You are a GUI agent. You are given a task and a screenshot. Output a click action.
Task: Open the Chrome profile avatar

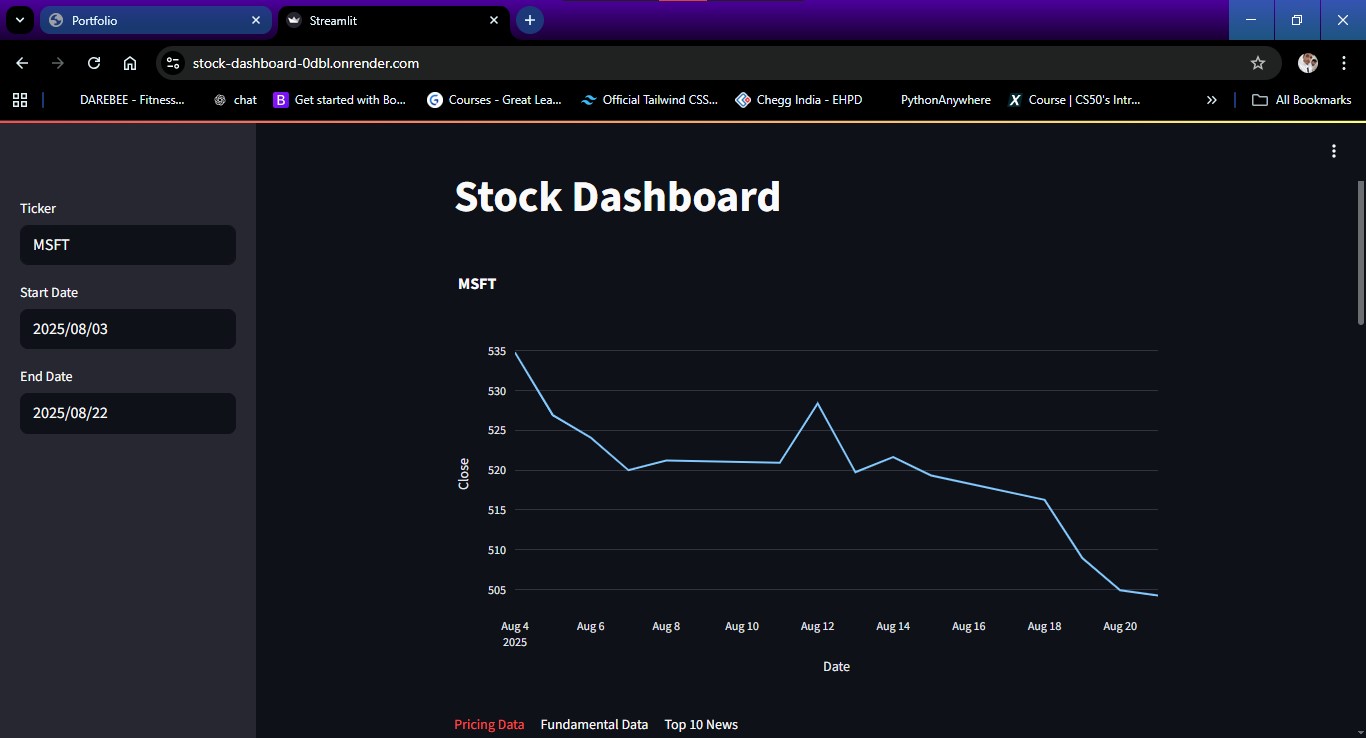click(1307, 62)
